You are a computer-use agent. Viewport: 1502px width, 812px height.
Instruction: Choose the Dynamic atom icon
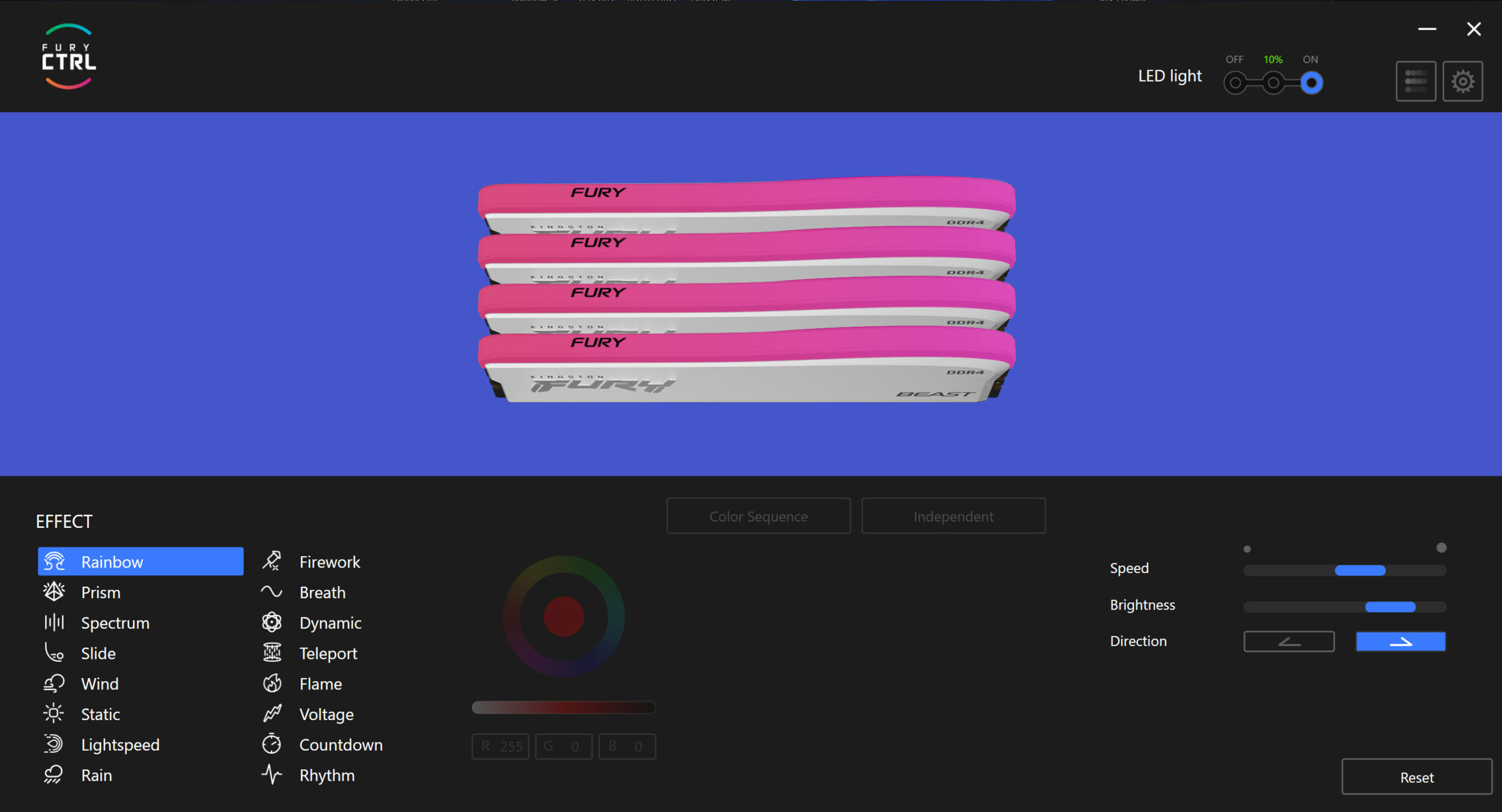click(272, 622)
